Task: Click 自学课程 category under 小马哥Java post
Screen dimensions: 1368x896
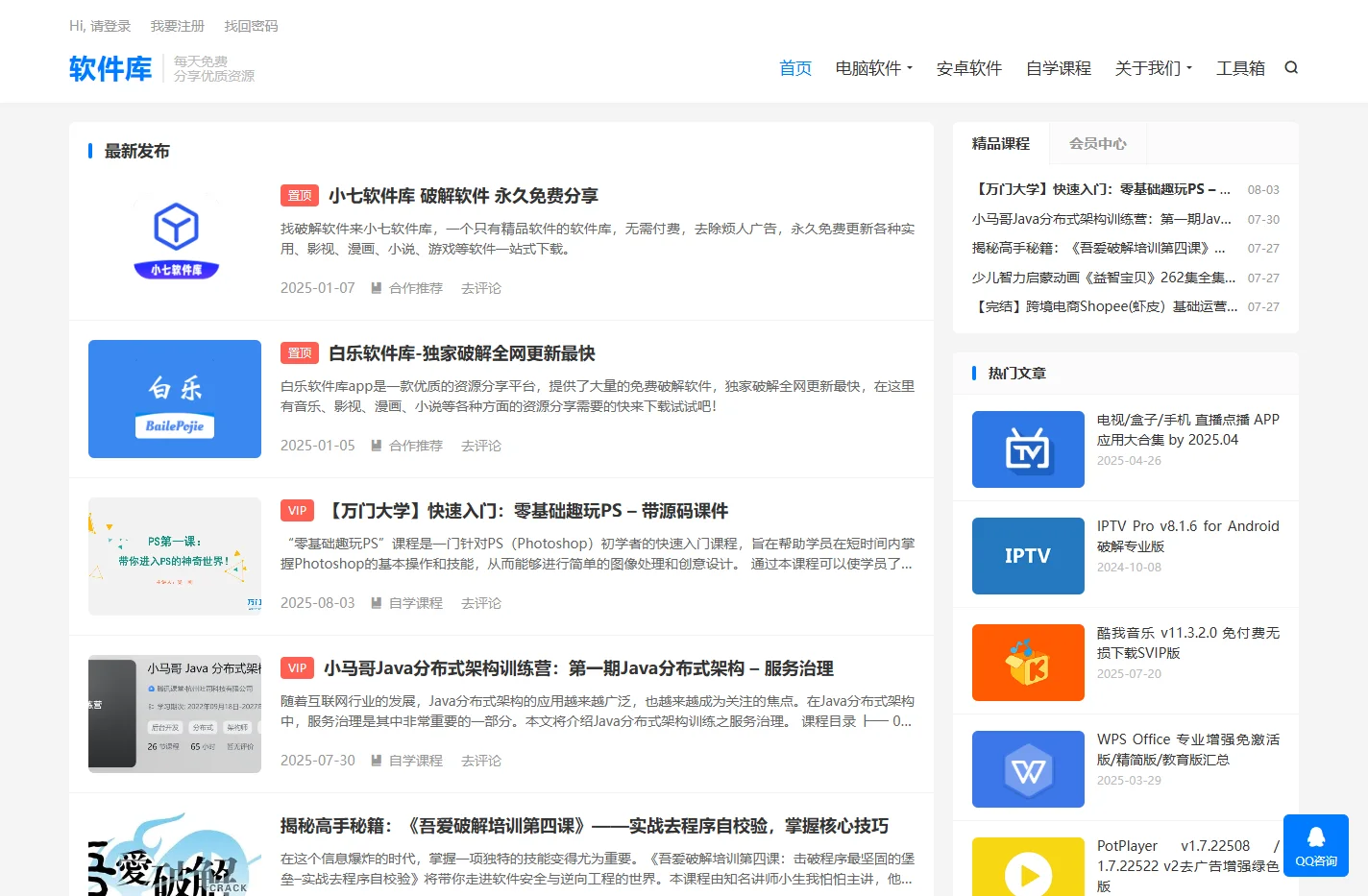Action: pyautogui.click(x=416, y=761)
